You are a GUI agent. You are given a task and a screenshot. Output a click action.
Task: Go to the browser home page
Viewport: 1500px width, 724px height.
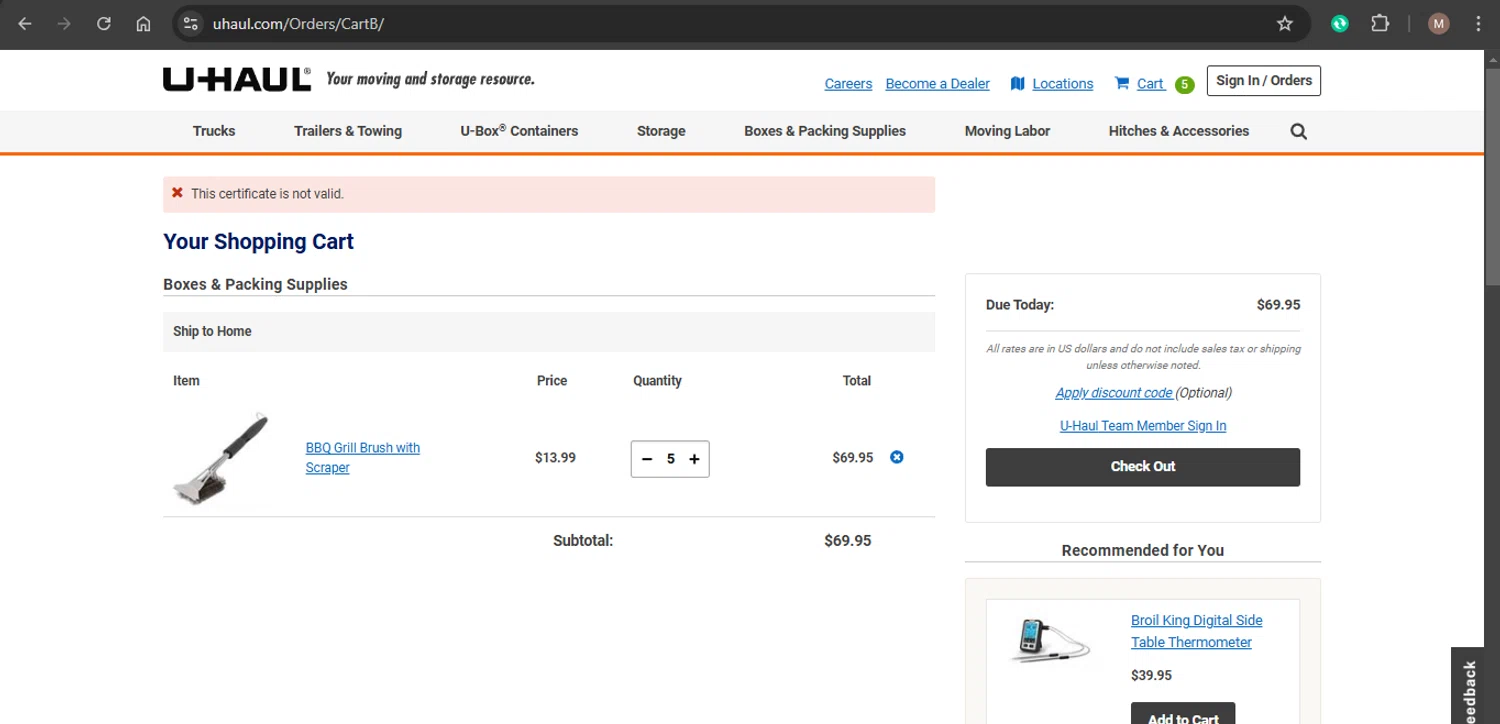[x=143, y=24]
